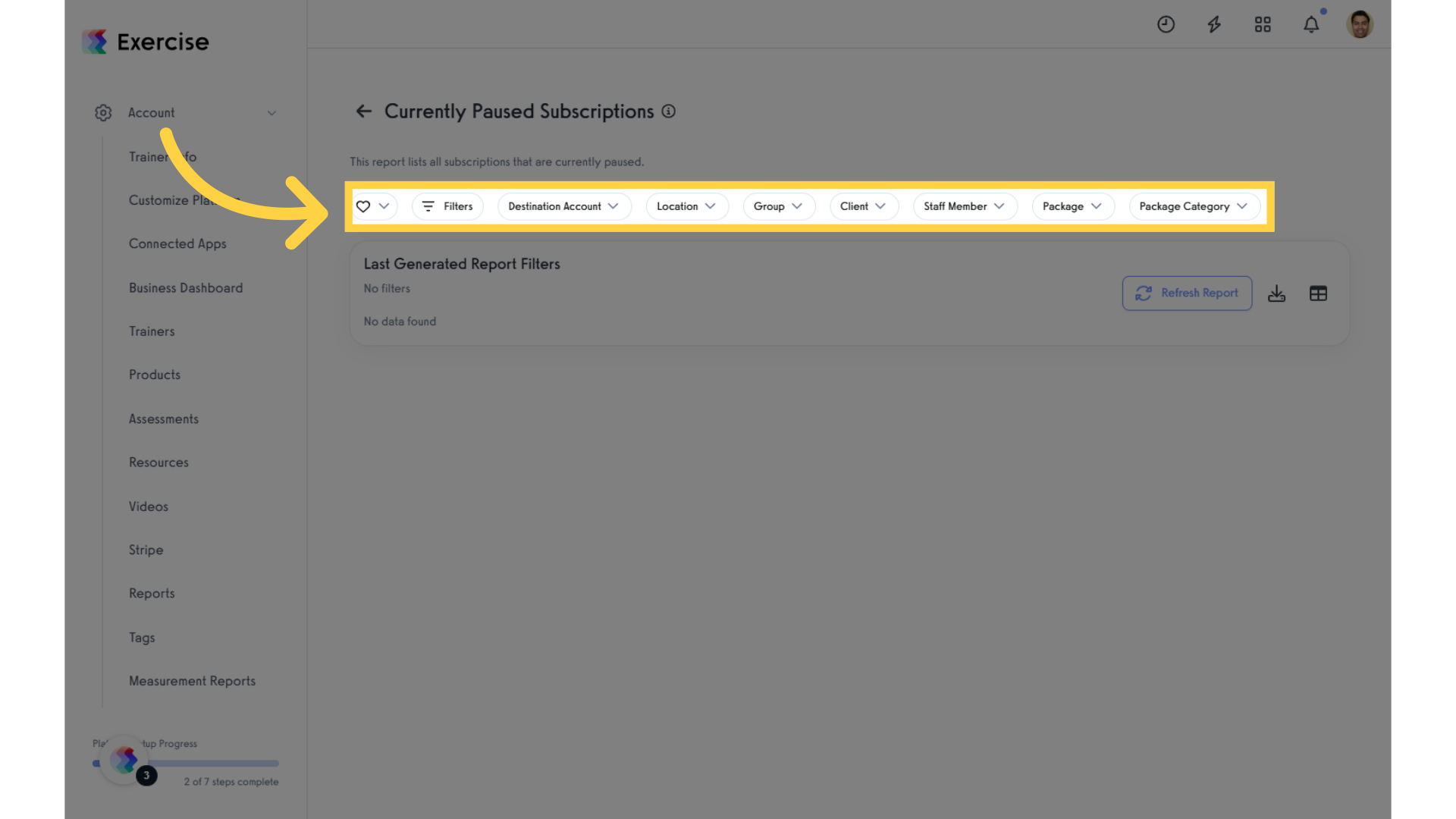Click the back arrow beside report title

click(x=364, y=111)
